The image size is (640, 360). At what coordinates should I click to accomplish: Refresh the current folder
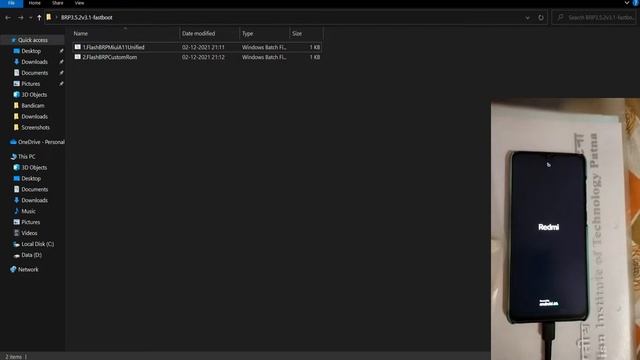tap(541, 18)
